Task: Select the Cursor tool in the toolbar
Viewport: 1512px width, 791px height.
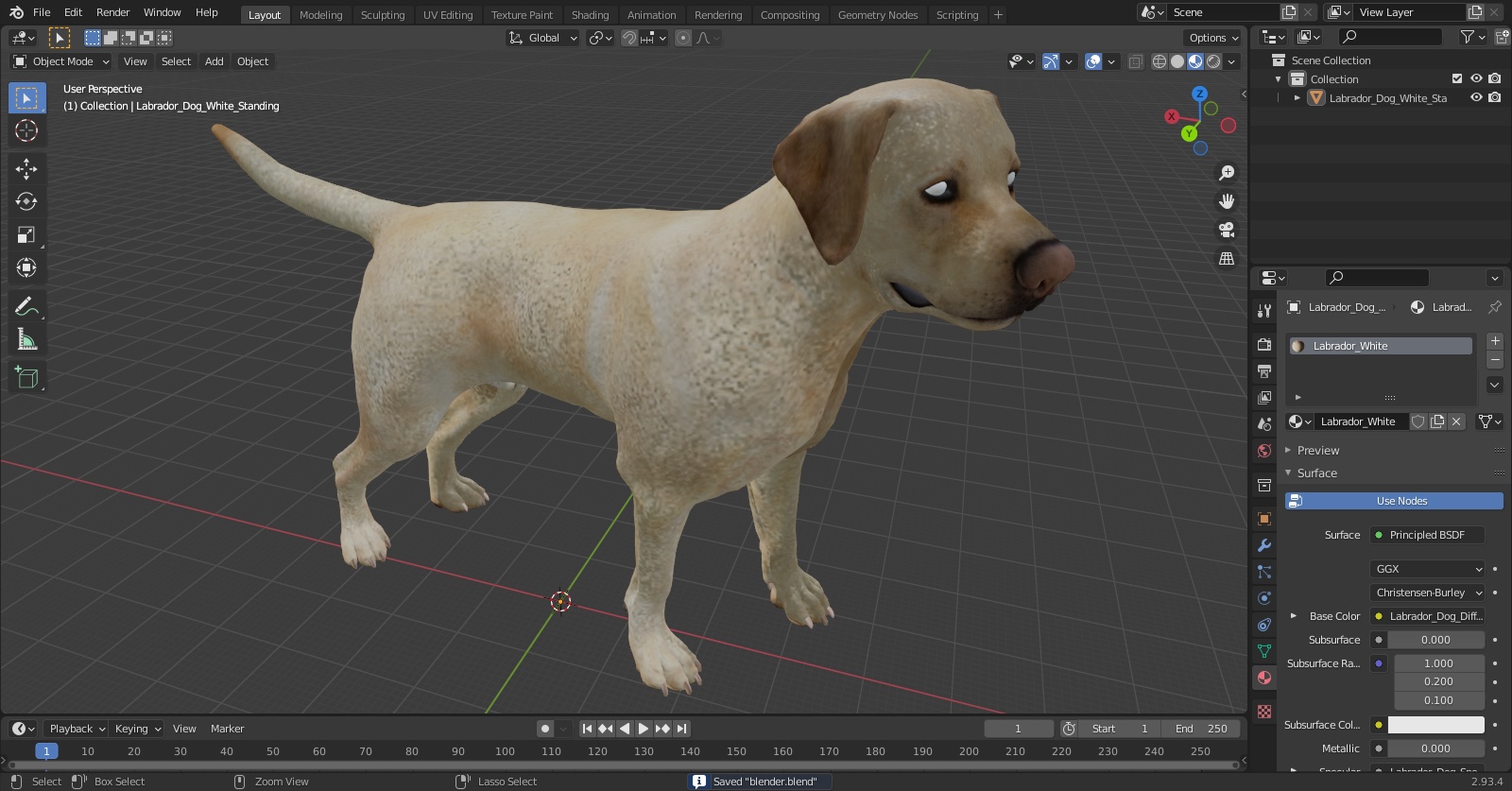Action: [x=26, y=130]
